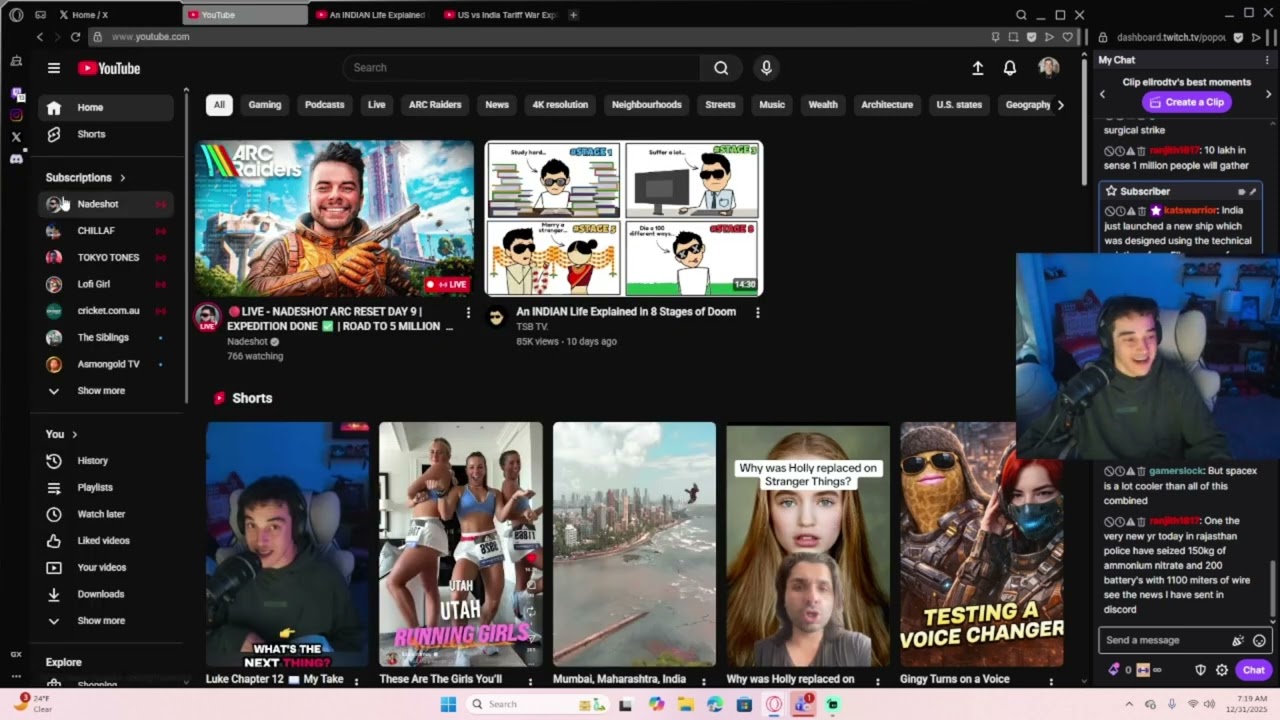
Task: Click the YouTube search input field
Action: click(x=522, y=68)
